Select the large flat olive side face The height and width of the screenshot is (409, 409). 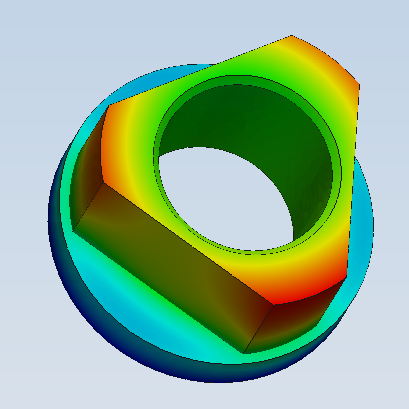point(173,267)
